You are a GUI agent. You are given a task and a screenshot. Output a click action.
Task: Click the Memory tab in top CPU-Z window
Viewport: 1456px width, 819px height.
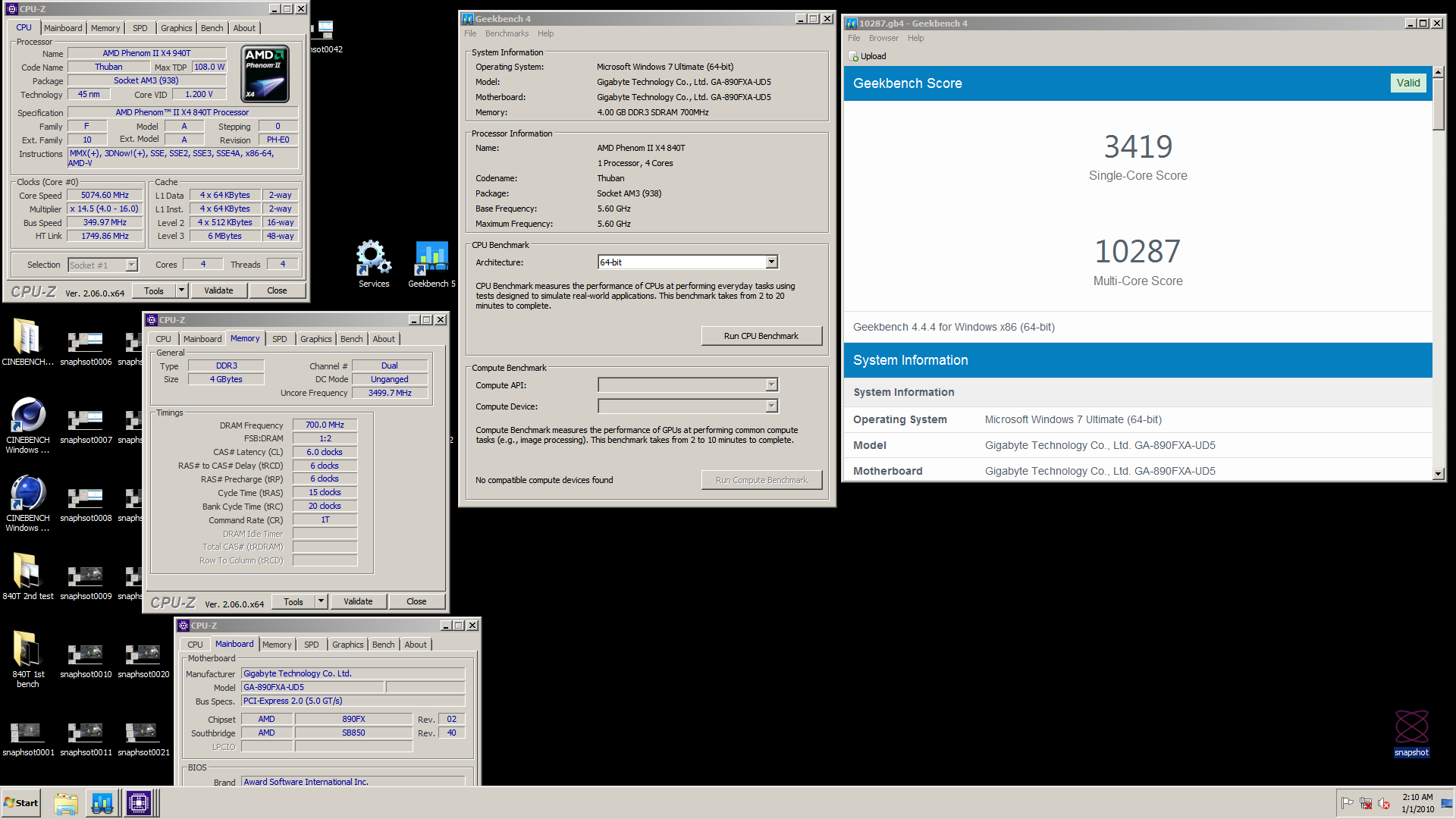point(105,28)
